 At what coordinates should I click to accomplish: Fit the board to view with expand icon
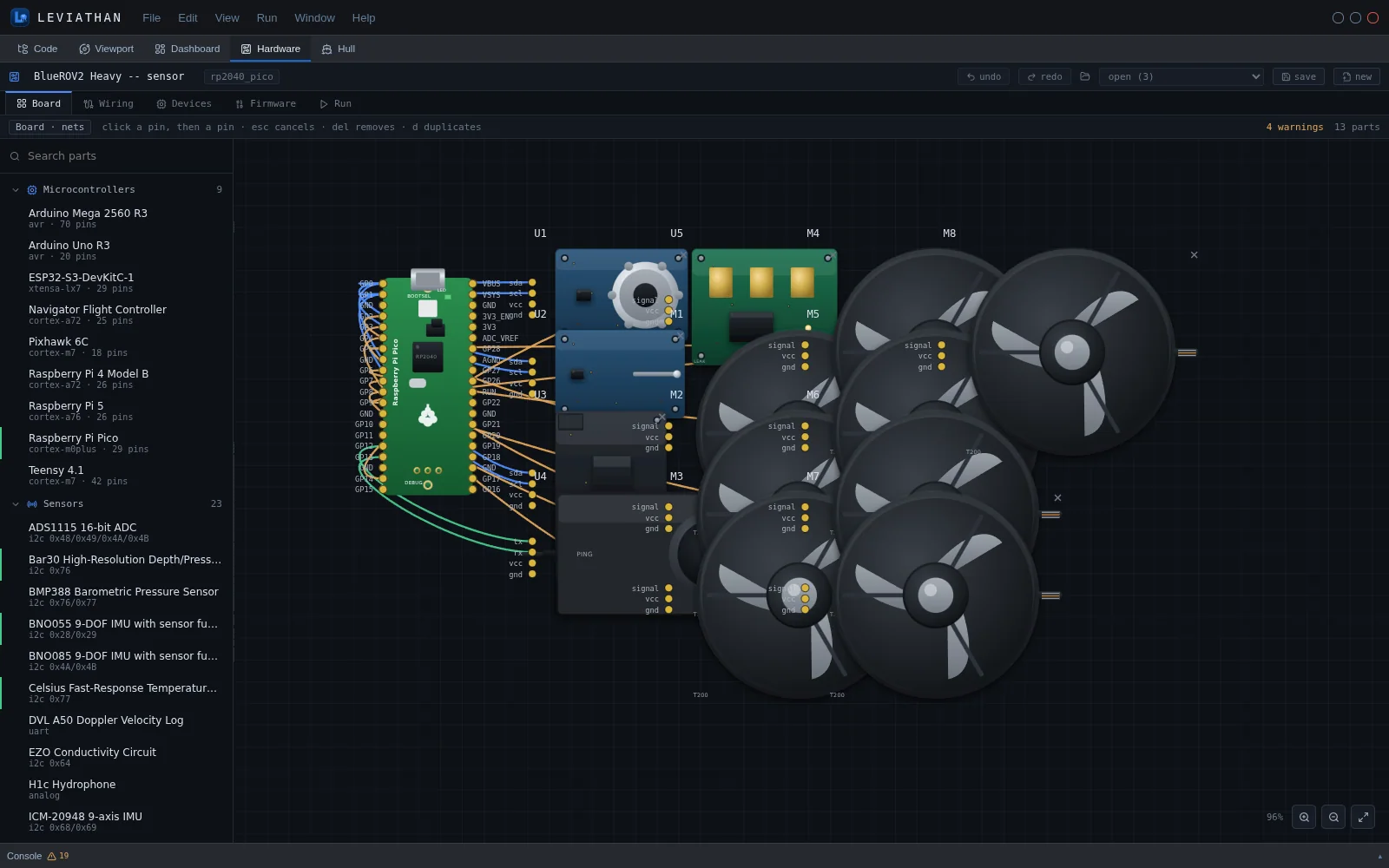tap(1363, 817)
